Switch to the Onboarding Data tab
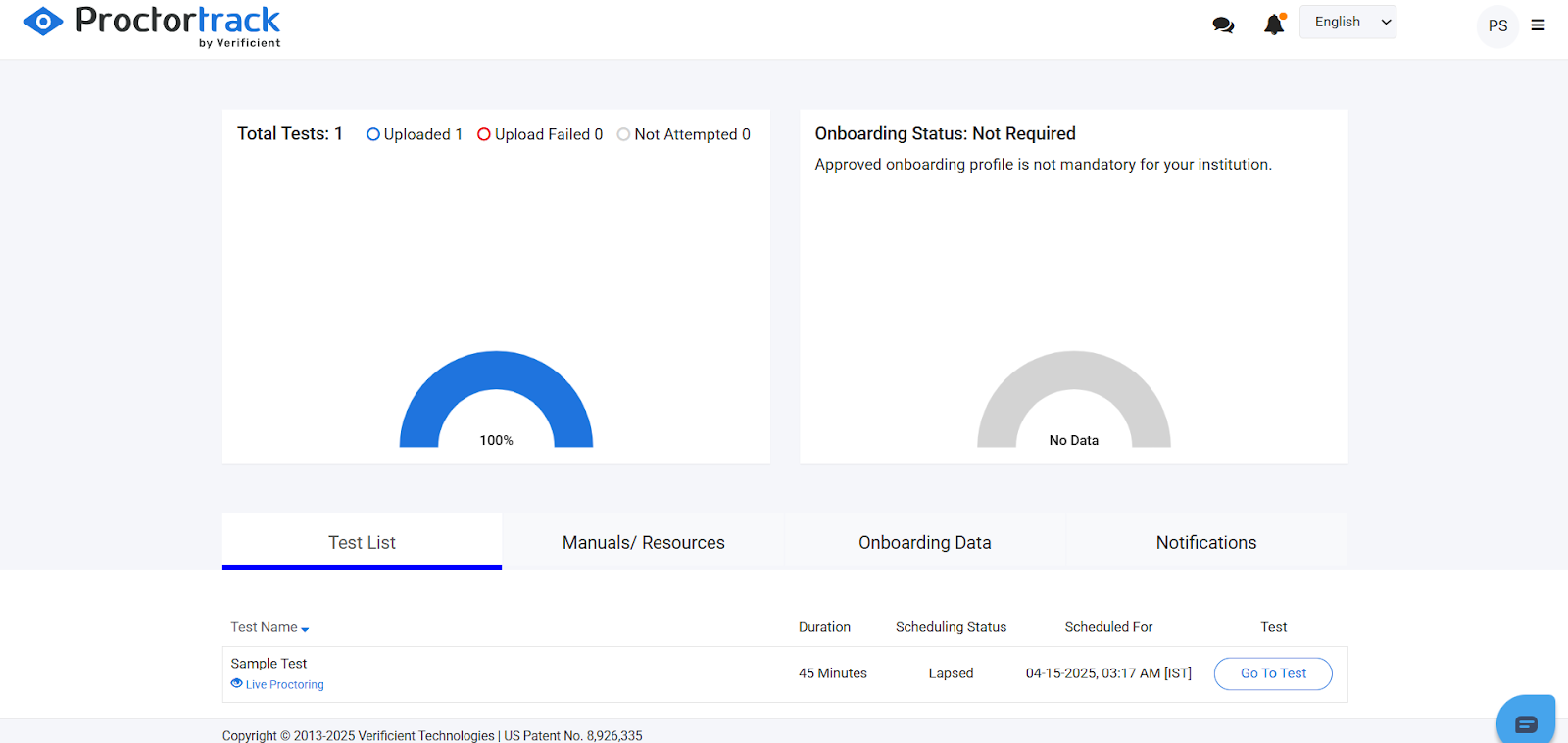The image size is (1568, 743). click(925, 541)
